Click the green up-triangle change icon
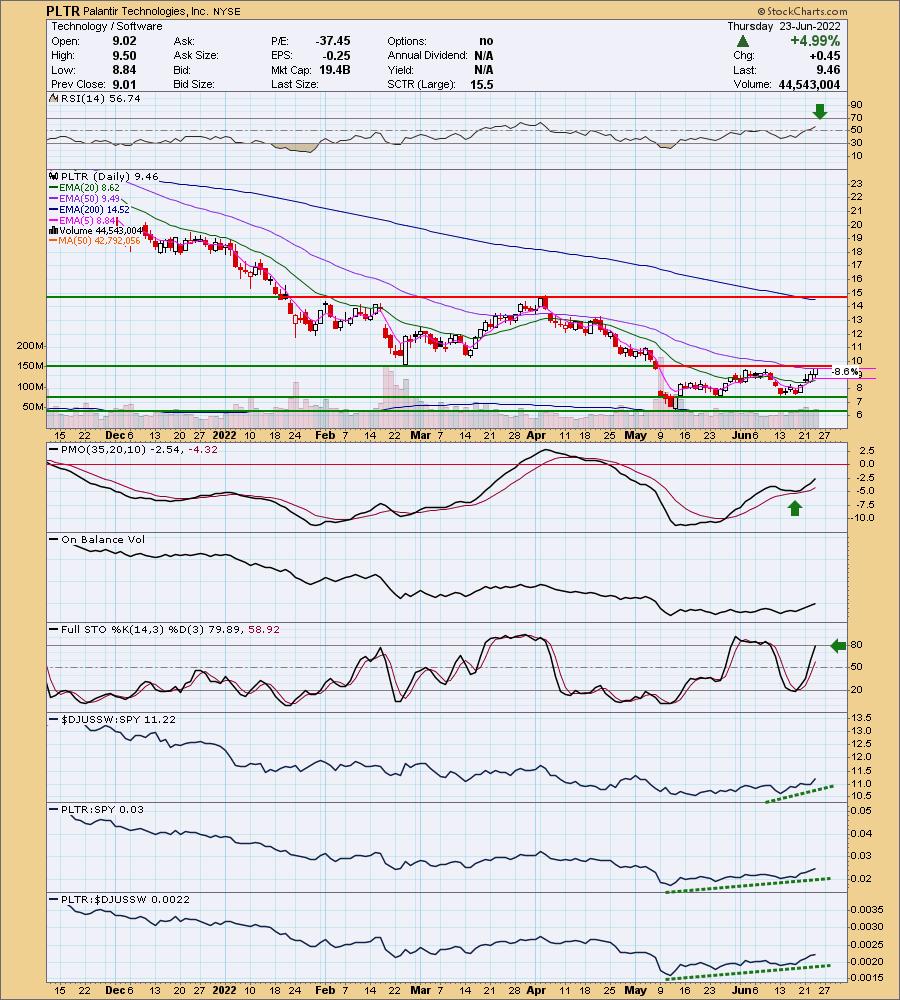Screen dimensions: 900x1000 (743, 41)
